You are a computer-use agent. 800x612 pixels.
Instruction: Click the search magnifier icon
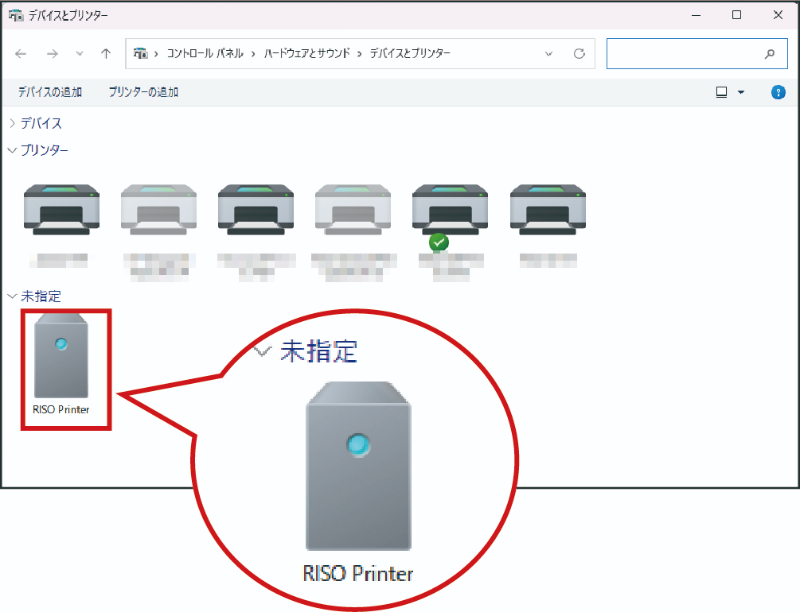770,54
